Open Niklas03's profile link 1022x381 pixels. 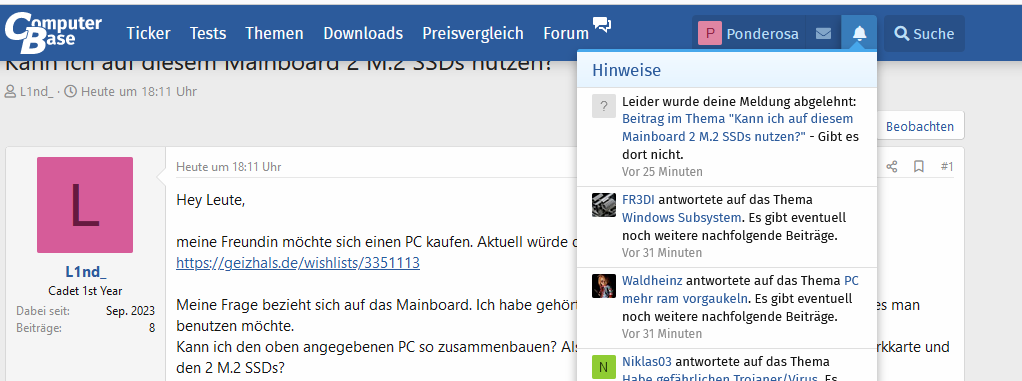pyautogui.click(x=647, y=361)
